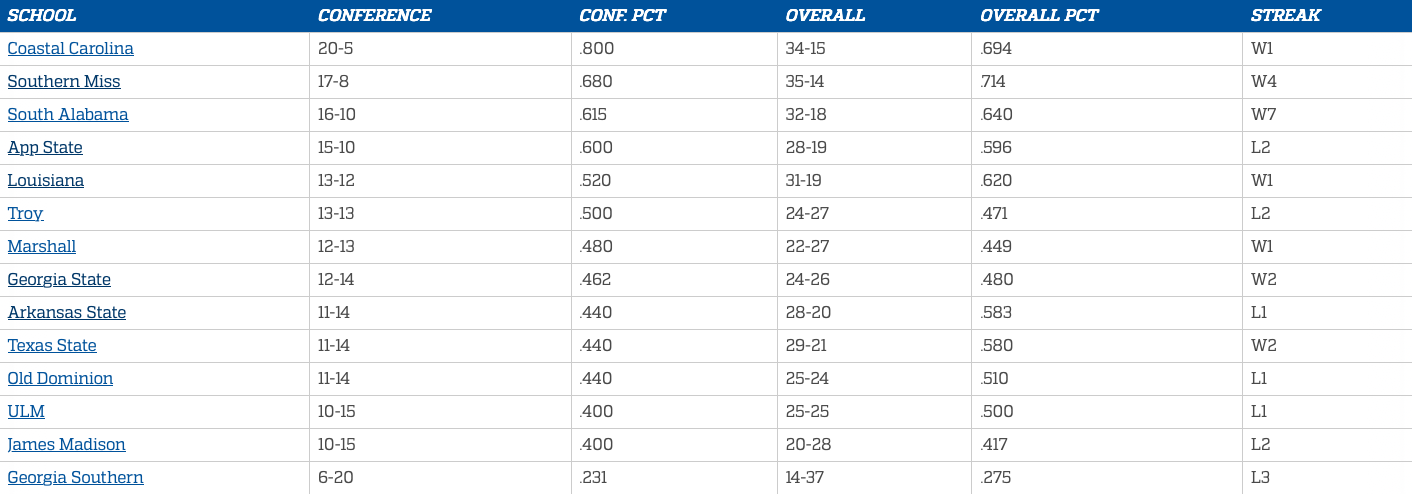Image resolution: width=1412 pixels, height=494 pixels.
Task: Click the SCHOOL column header
Action: click(42, 16)
